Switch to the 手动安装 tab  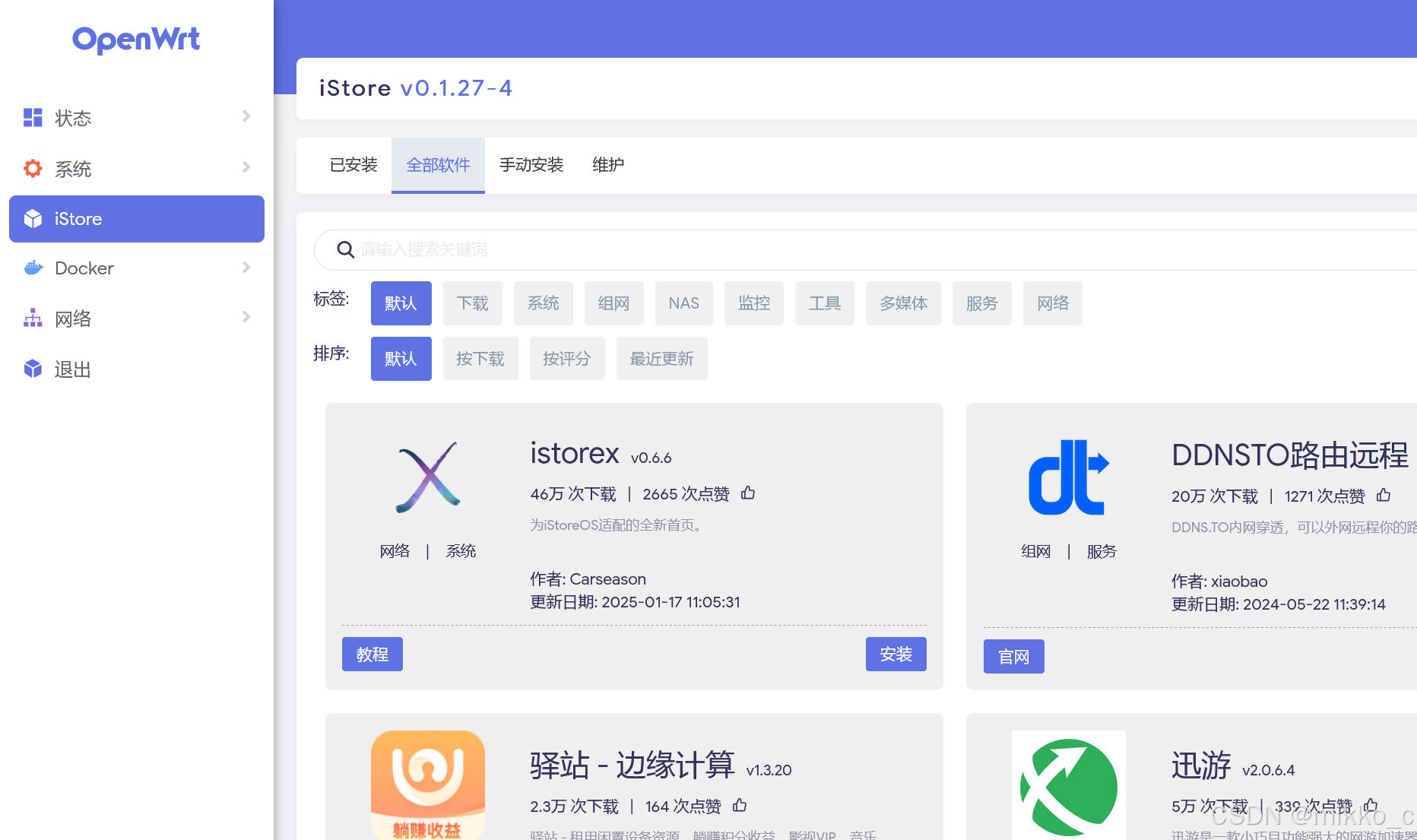[531, 165]
